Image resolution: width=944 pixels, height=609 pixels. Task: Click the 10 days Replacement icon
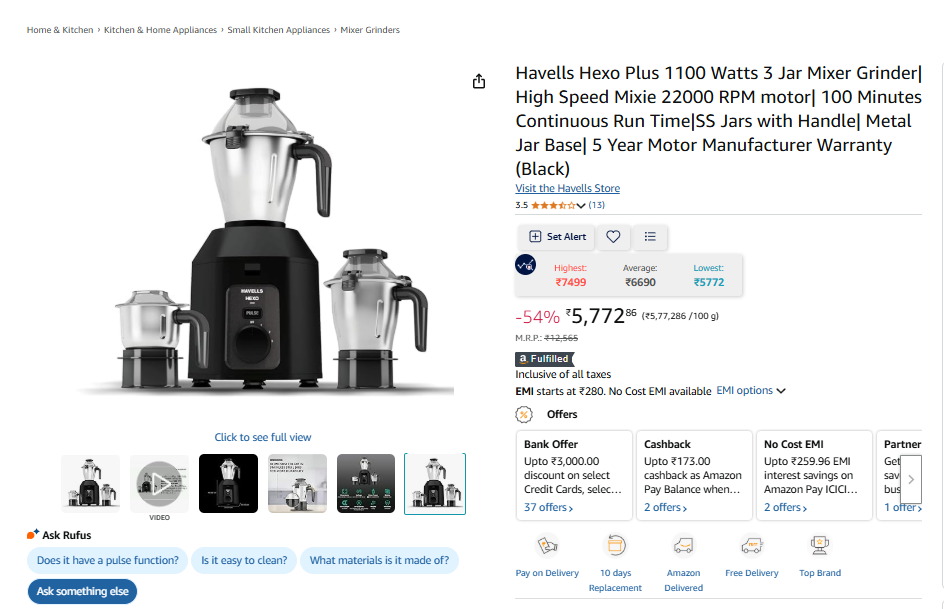615,545
